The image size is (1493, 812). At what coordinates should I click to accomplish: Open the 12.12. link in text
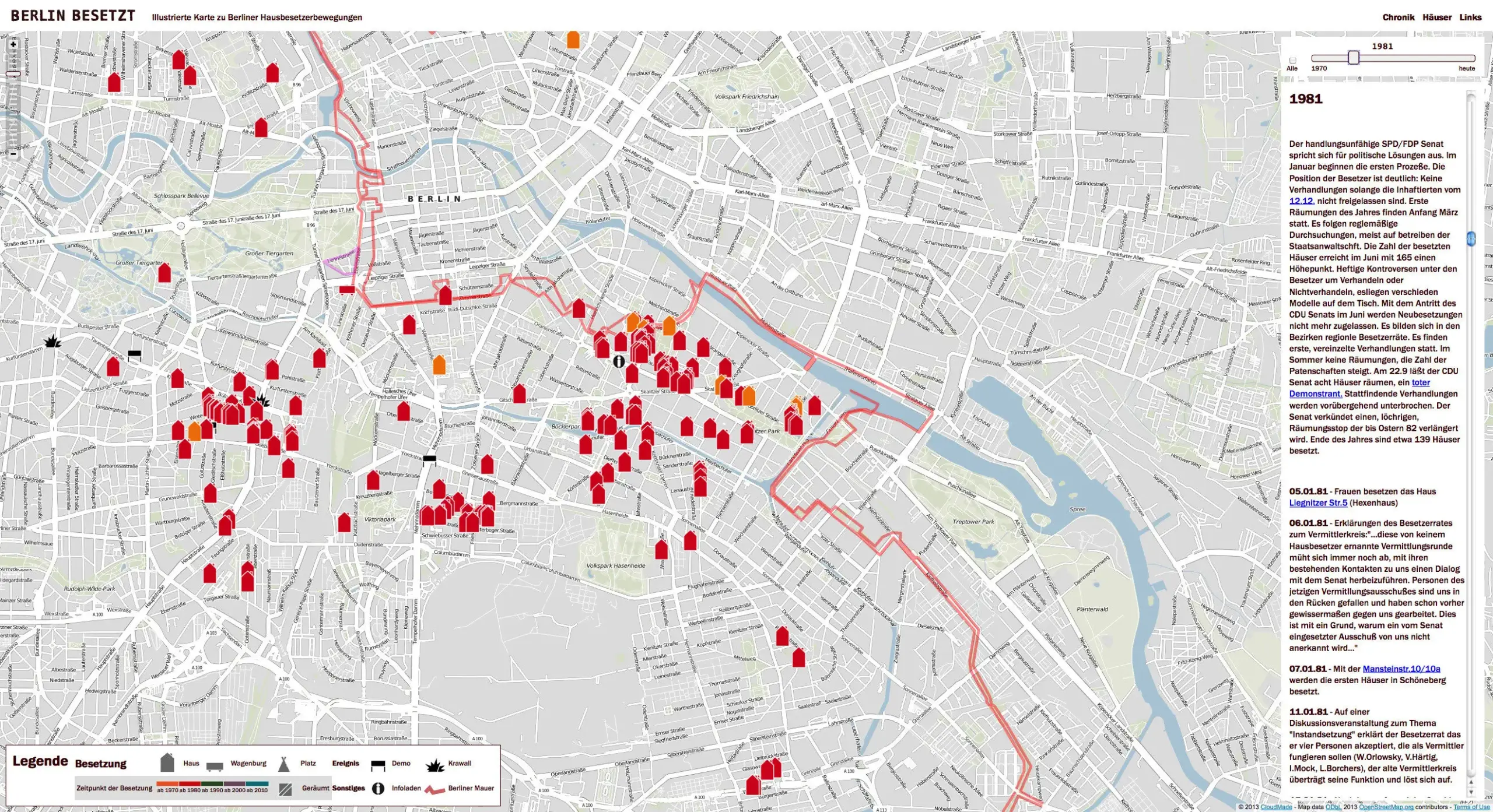click(1301, 201)
